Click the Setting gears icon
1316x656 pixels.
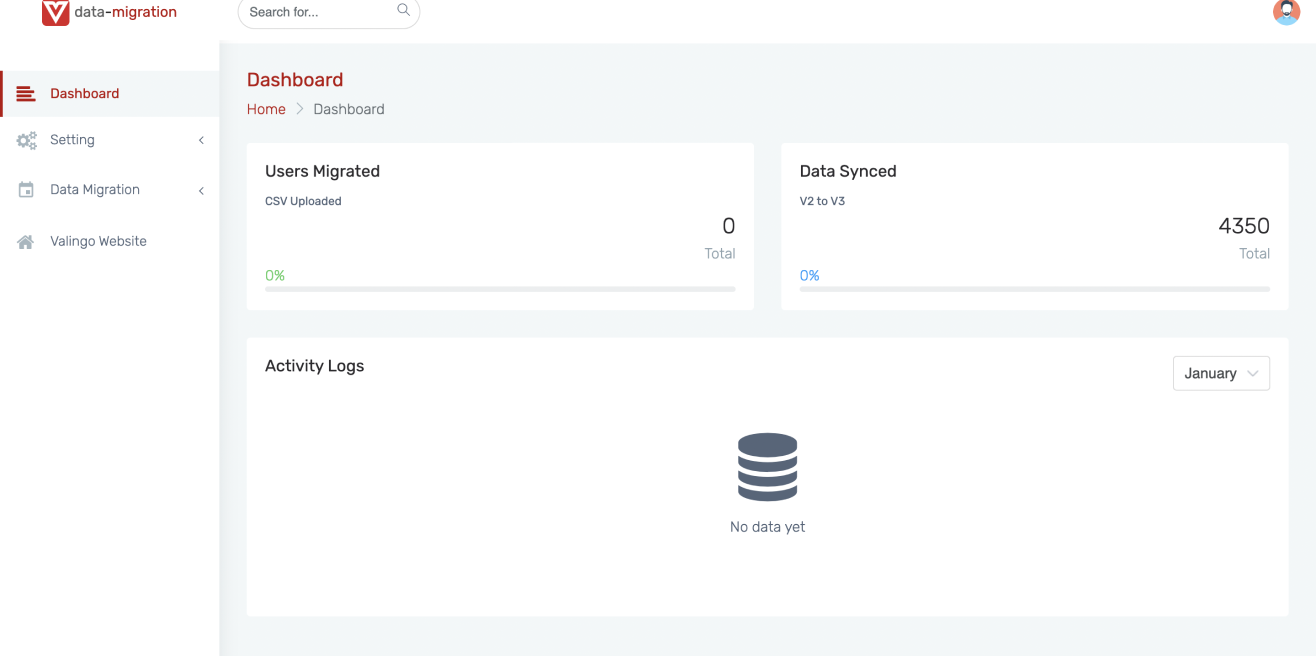tap(26, 141)
